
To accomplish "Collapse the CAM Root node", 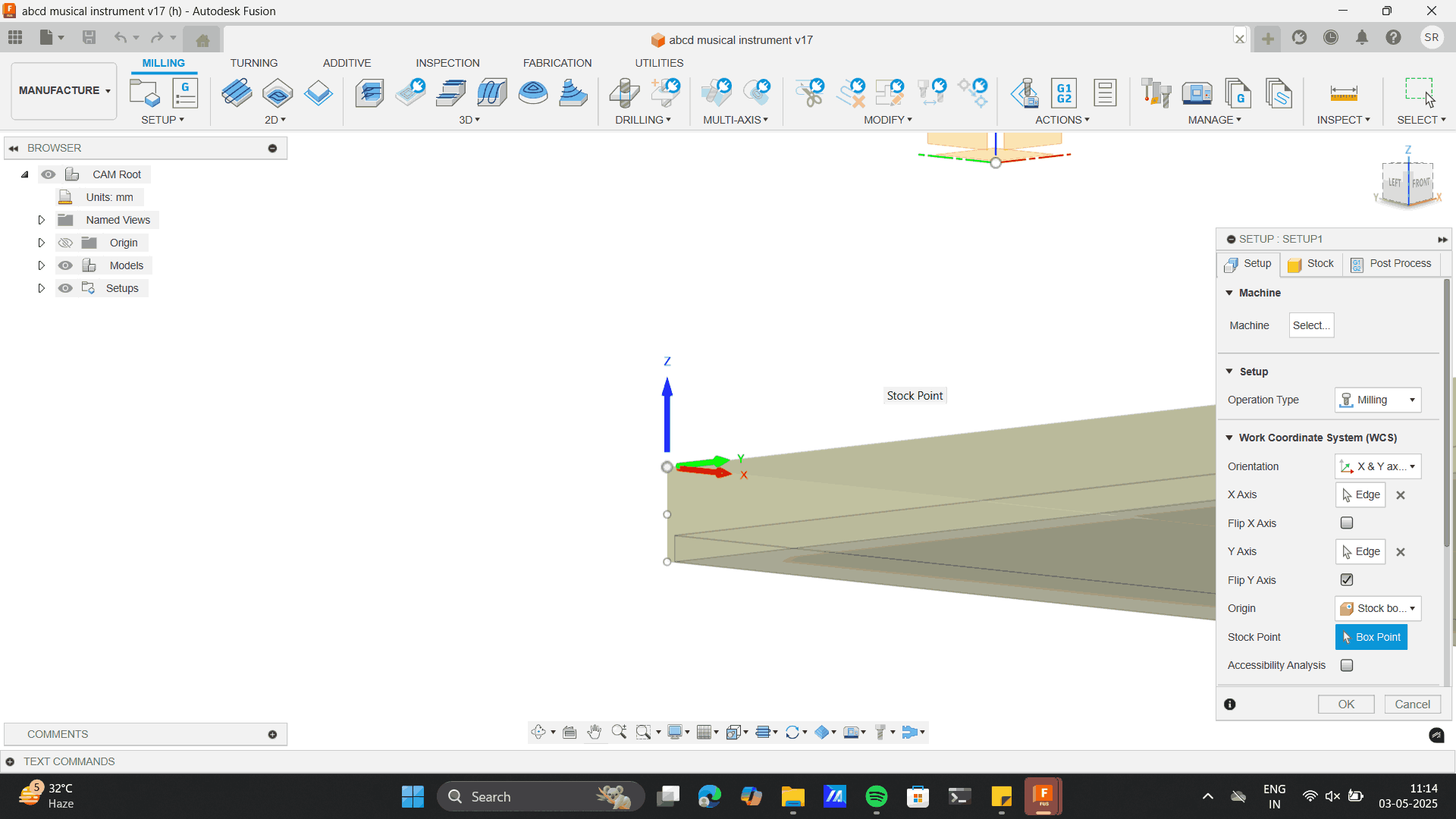I will click(25, 174).
